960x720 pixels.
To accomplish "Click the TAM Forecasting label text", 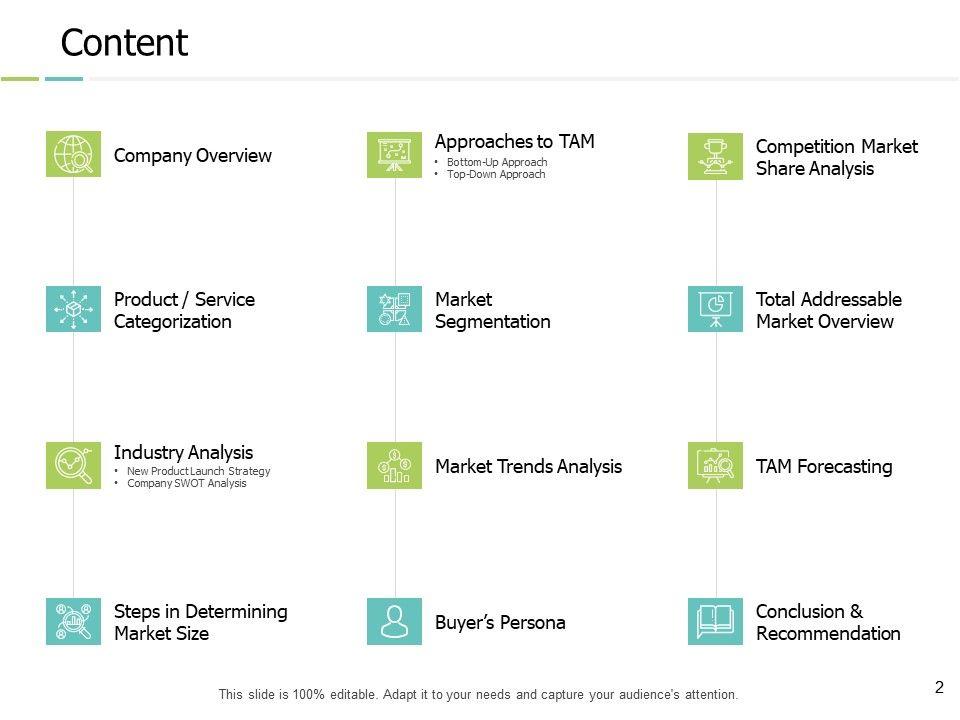I will [x=824, y=467].
